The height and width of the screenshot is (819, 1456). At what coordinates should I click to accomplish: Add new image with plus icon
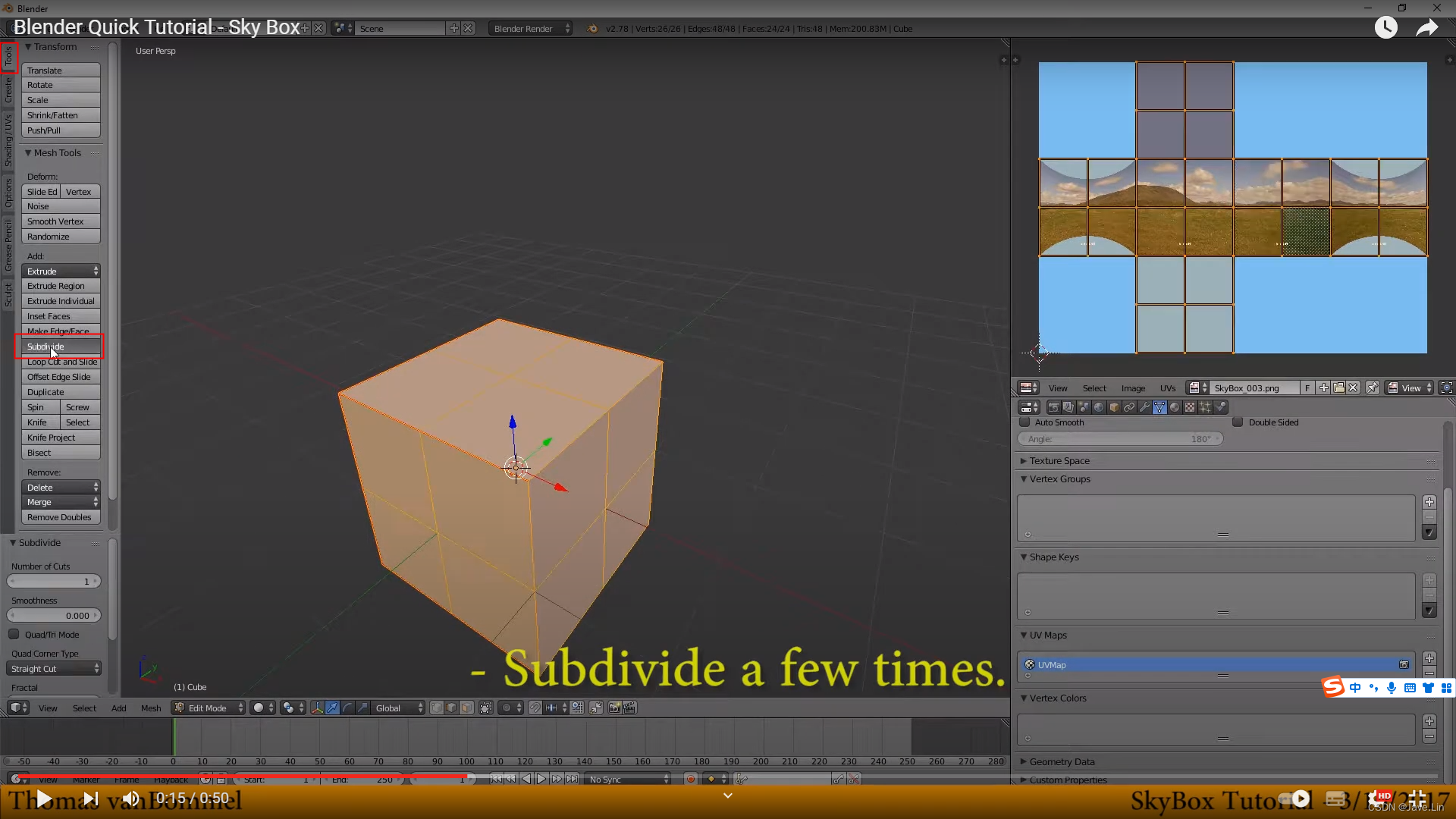(x=1324, y=388)
